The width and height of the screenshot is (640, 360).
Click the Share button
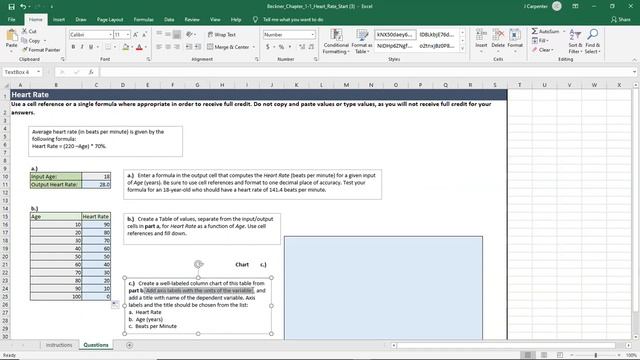(x=620, y=20)
